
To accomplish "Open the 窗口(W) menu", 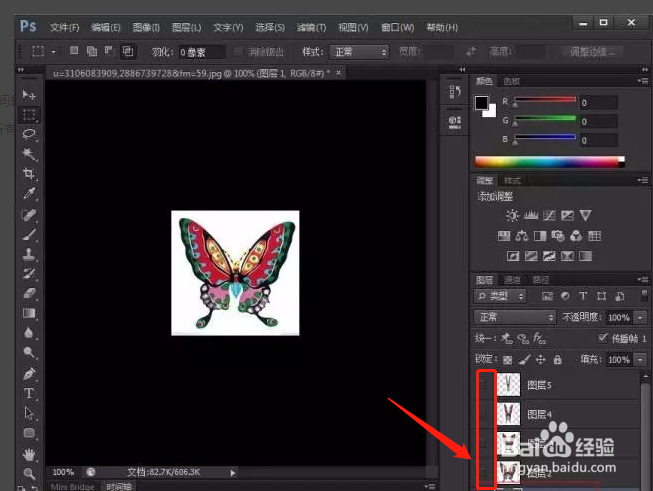I will [398, 27].
